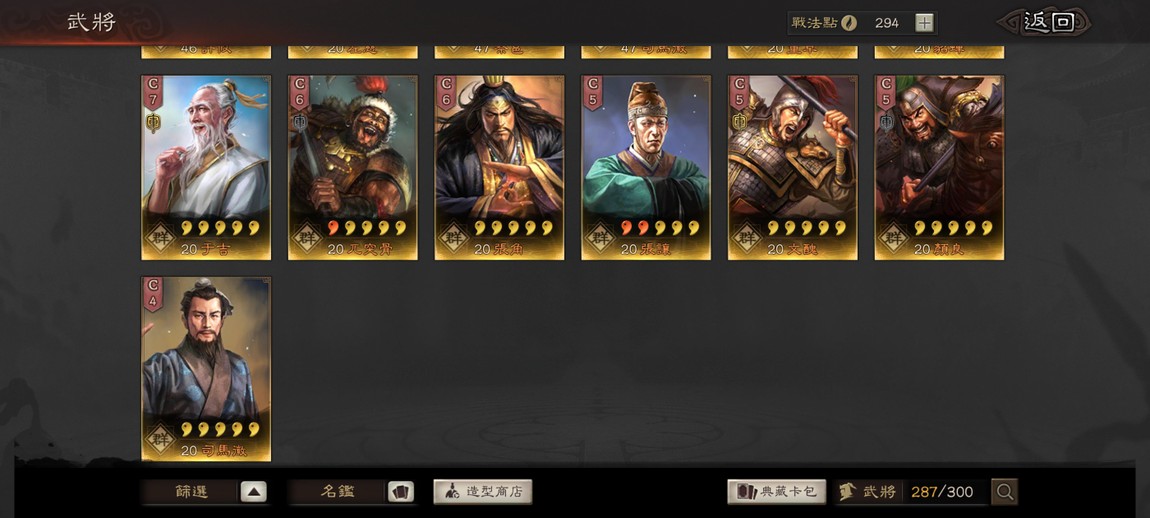Select the 張角 general card
Image resolution: width=1150 pixels, height=518 pixels.
(x=499, y=167)
